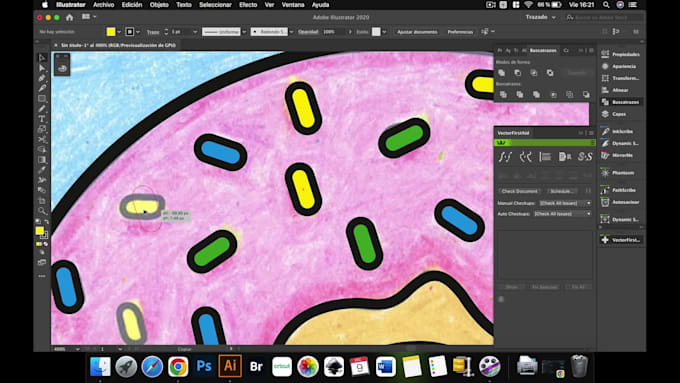Click the yellow Fill swatch in toolbox
Image resolution: width=680 pixels, height=383 pixels.
pyautogui.click(x=39, y=231)
